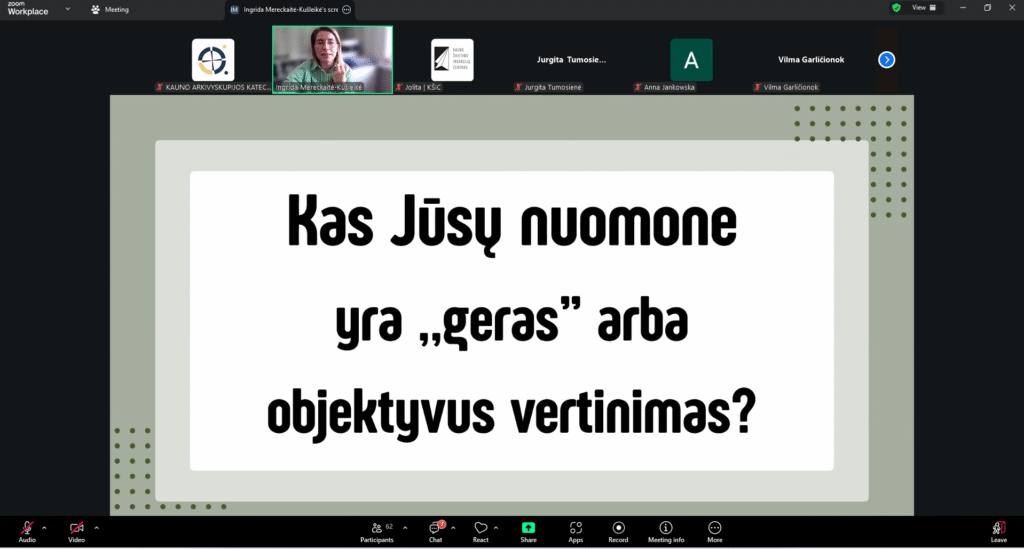Expand the arrow next to Participants
This screenshot has height=549, width=1024.
(405, 527)
